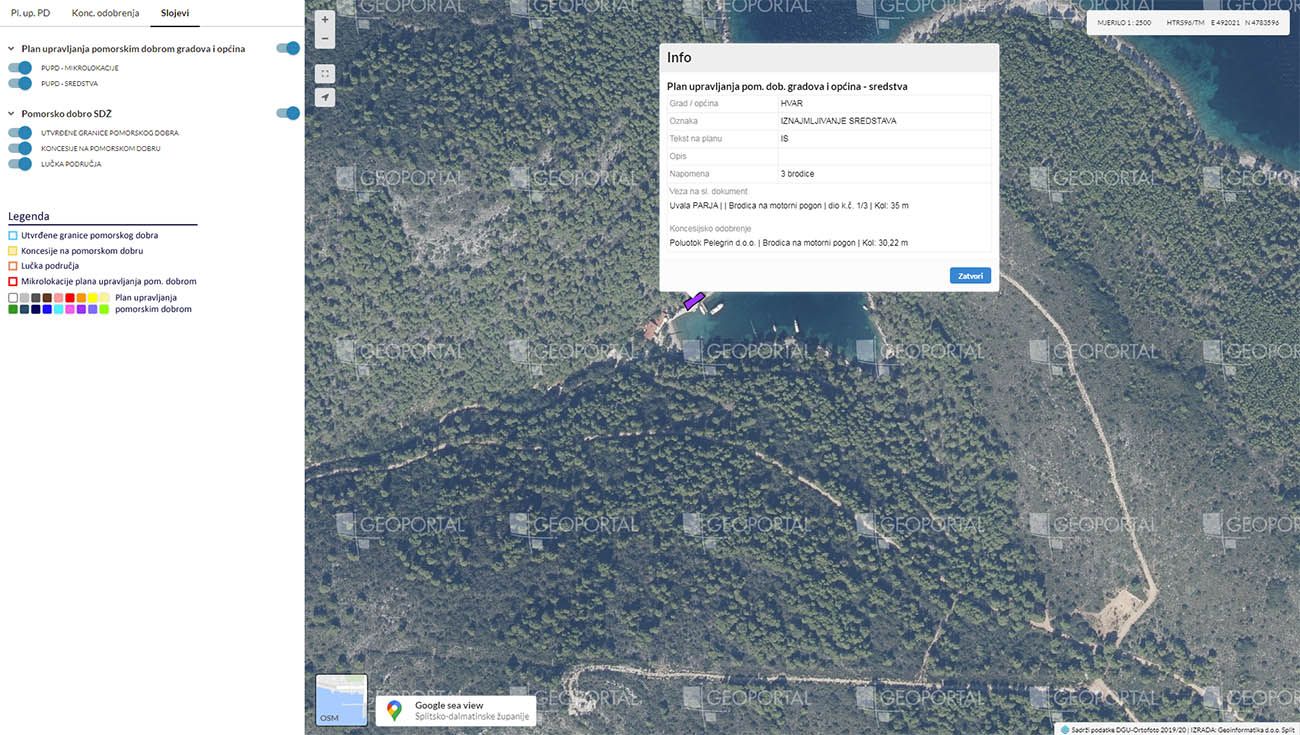
Task: Click the 'Tekst na planu' row label
Action: tap(695, 139)
